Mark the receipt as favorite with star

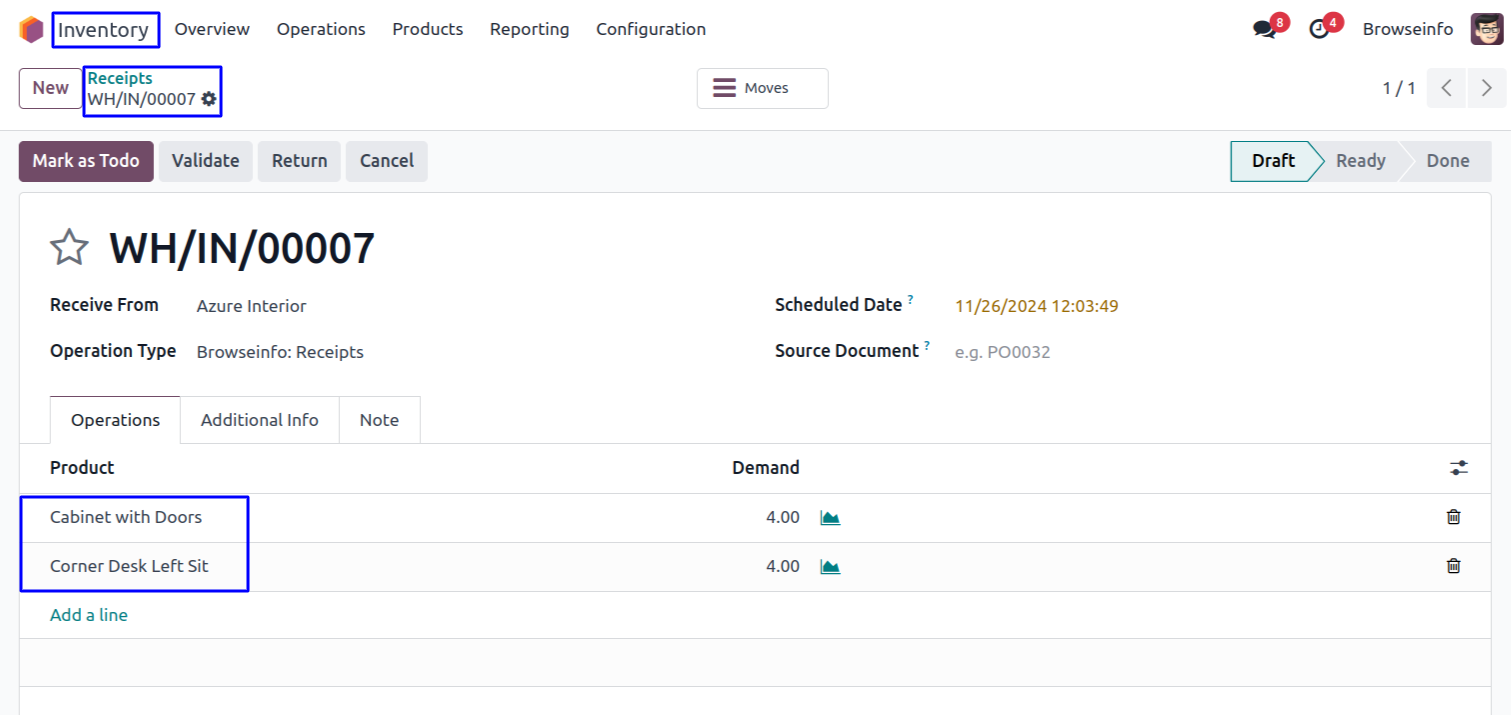click(x=69, y=248)
